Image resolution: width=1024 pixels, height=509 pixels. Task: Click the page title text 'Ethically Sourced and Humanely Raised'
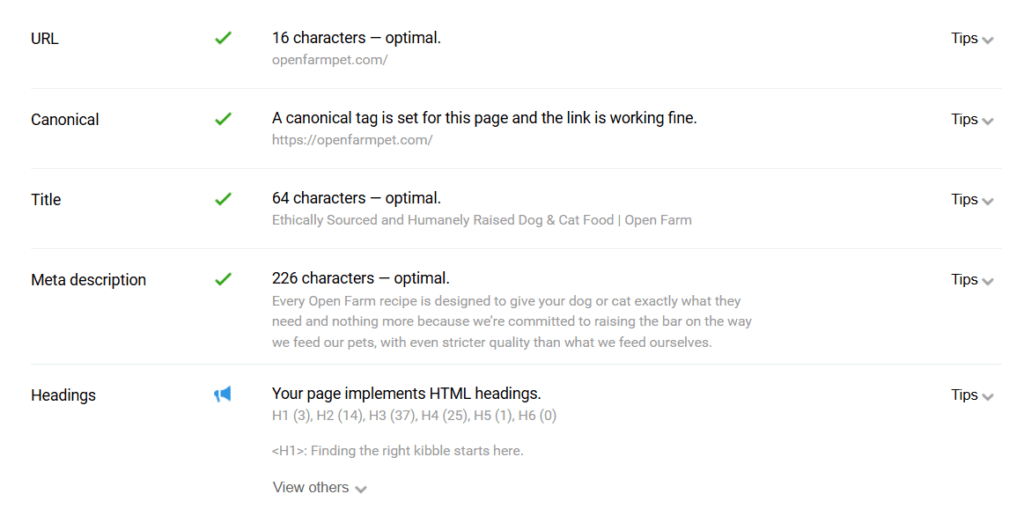point(390,220)
